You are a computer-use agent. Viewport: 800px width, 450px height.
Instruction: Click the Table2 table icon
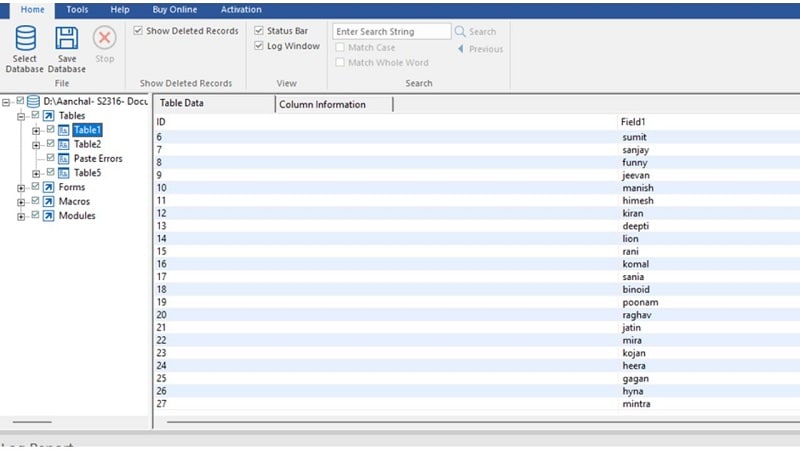coord(64,144)
